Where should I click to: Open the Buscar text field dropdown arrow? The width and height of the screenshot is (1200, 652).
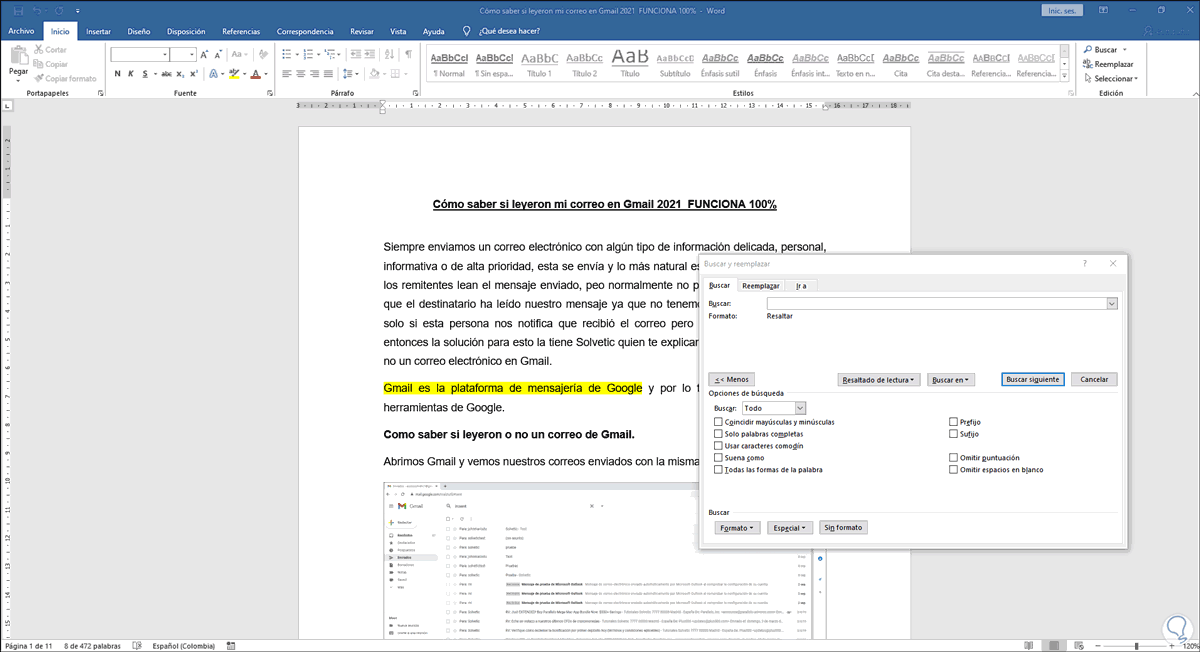point(1112,303)
